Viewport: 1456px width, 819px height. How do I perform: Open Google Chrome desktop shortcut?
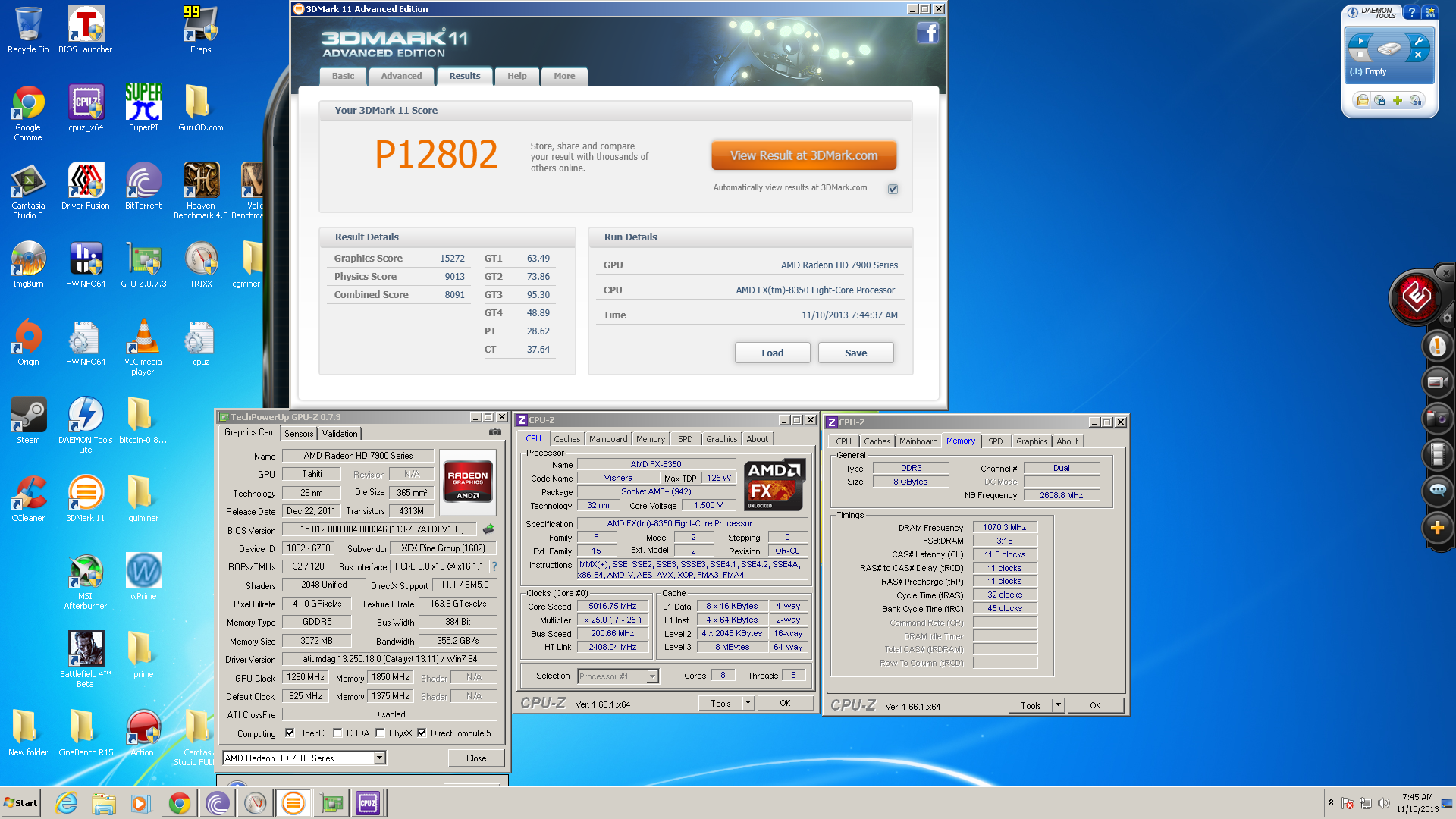point(28,113)
